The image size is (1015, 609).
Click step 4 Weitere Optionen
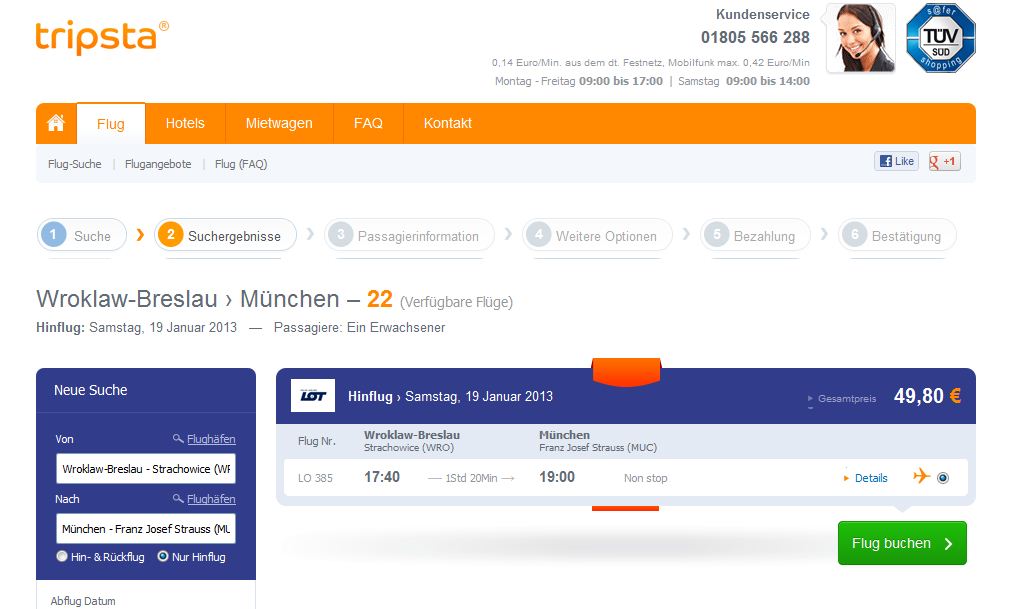(597, 236)
